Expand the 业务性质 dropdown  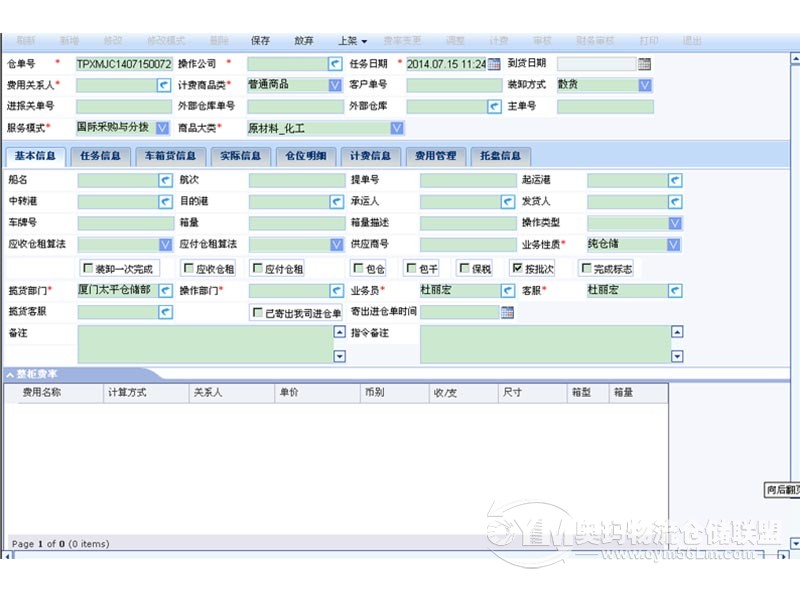click(673, 244)
